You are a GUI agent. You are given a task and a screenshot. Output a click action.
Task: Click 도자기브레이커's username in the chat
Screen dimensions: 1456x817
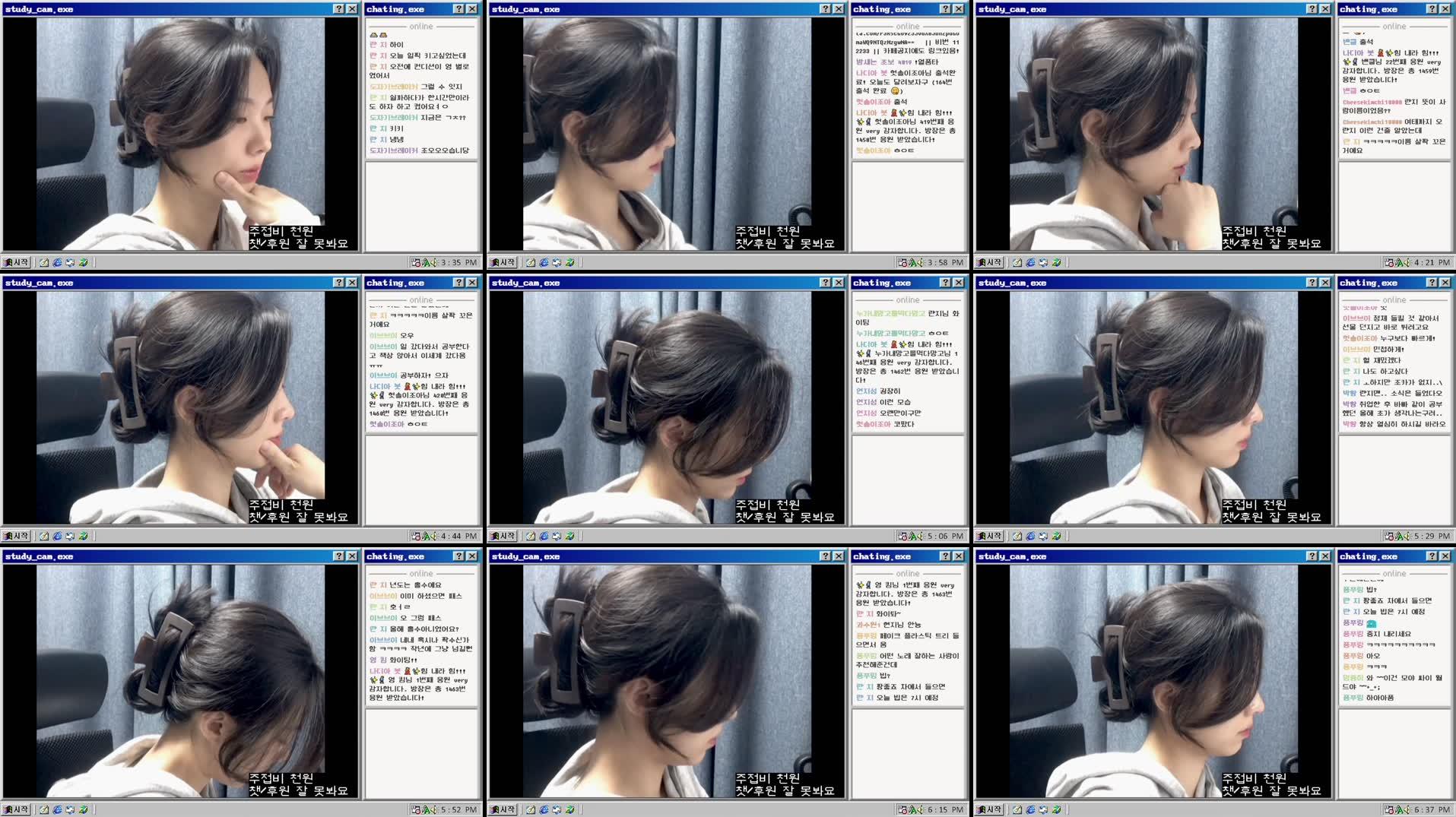click(x=394, y=87)
